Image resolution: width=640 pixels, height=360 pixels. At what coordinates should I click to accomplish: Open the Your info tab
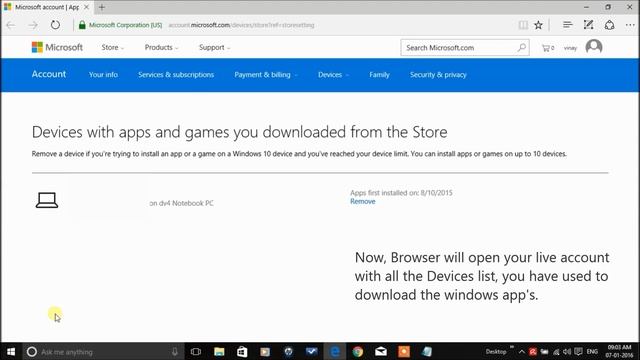103,75
